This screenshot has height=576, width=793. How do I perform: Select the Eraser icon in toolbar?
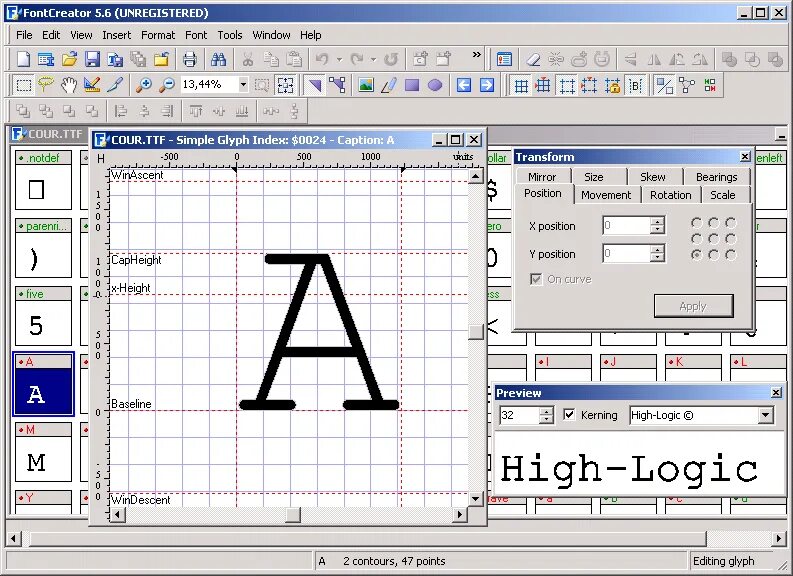533,59
